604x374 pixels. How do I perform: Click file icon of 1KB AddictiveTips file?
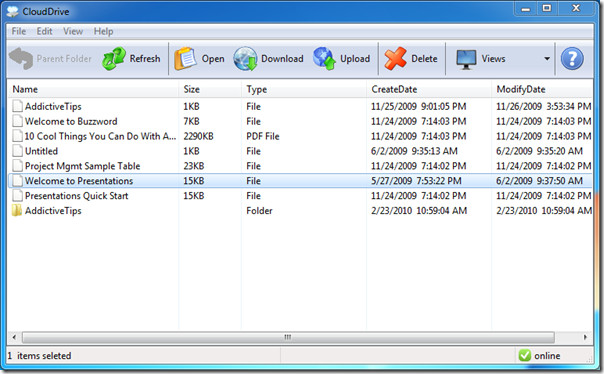[17, 106]
